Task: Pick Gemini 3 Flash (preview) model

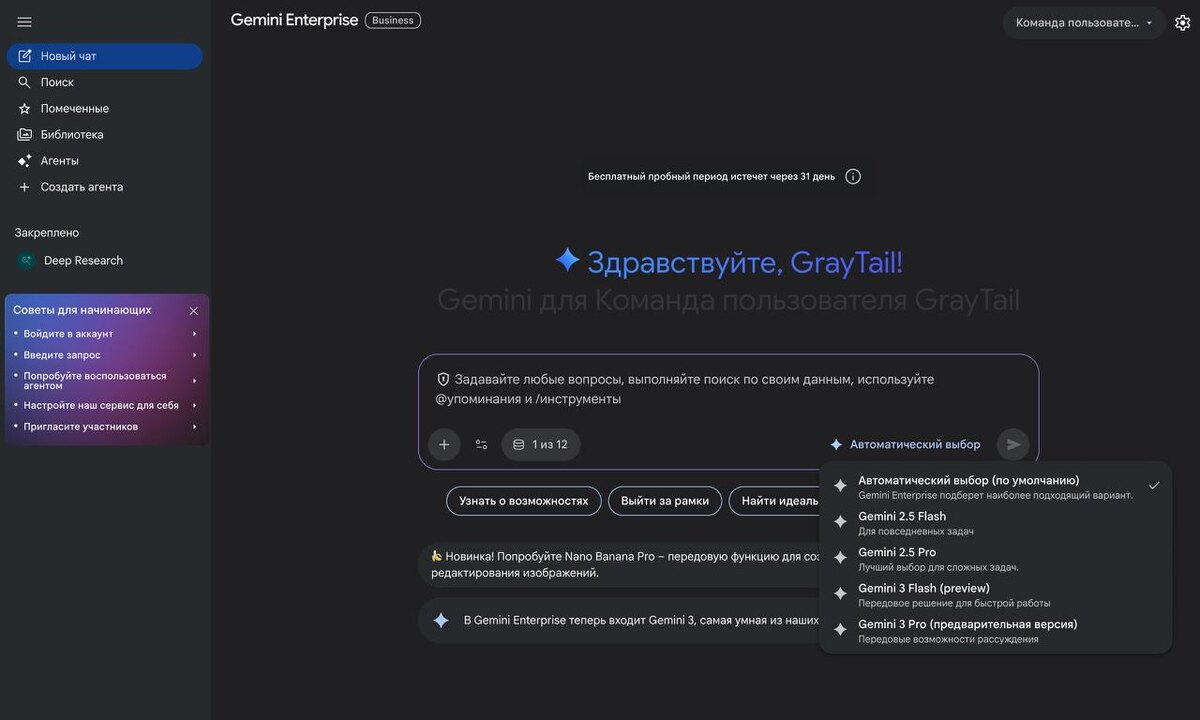Action: coord(995,595)
